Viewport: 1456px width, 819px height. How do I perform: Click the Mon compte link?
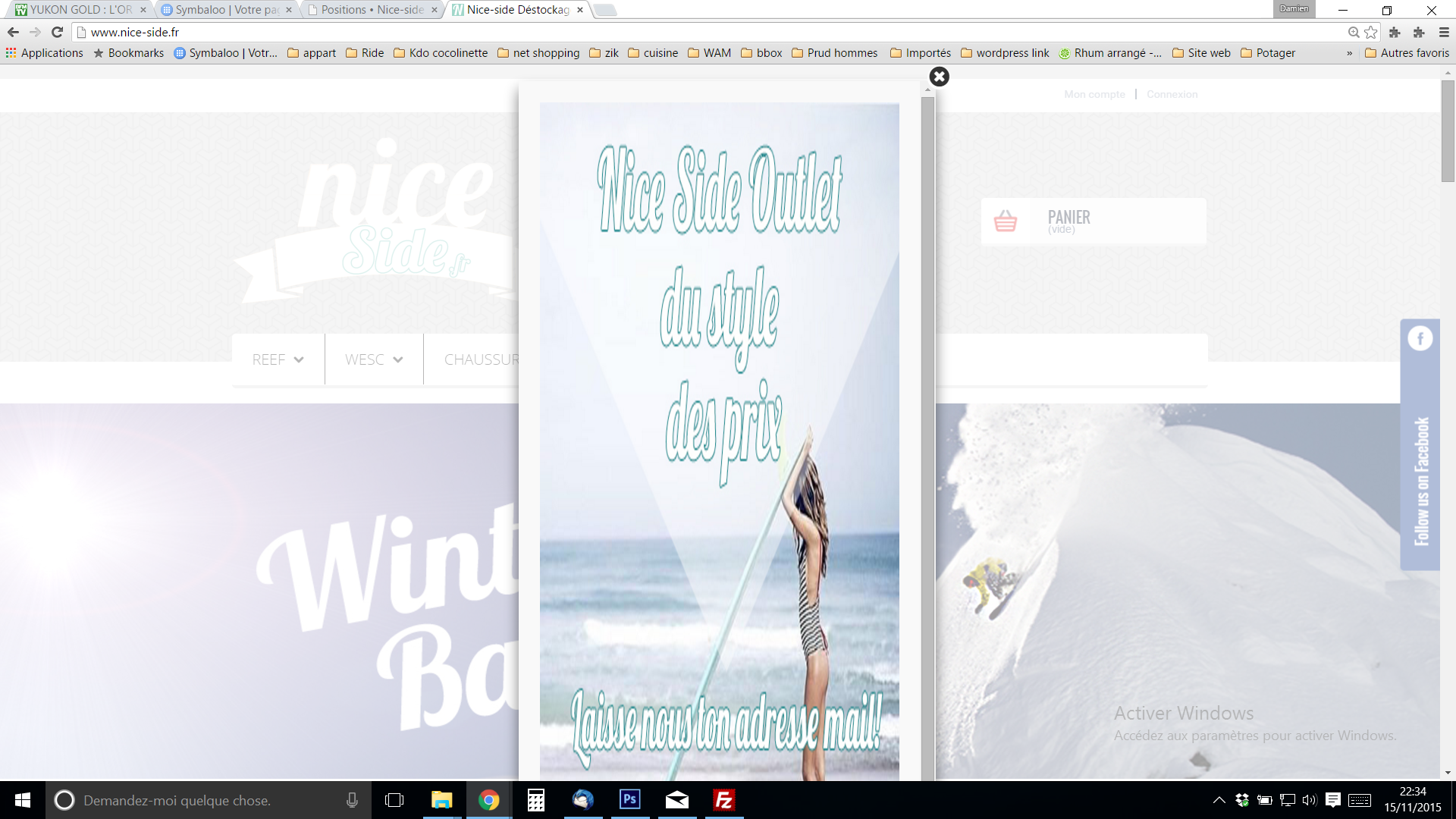(1094, 94)
